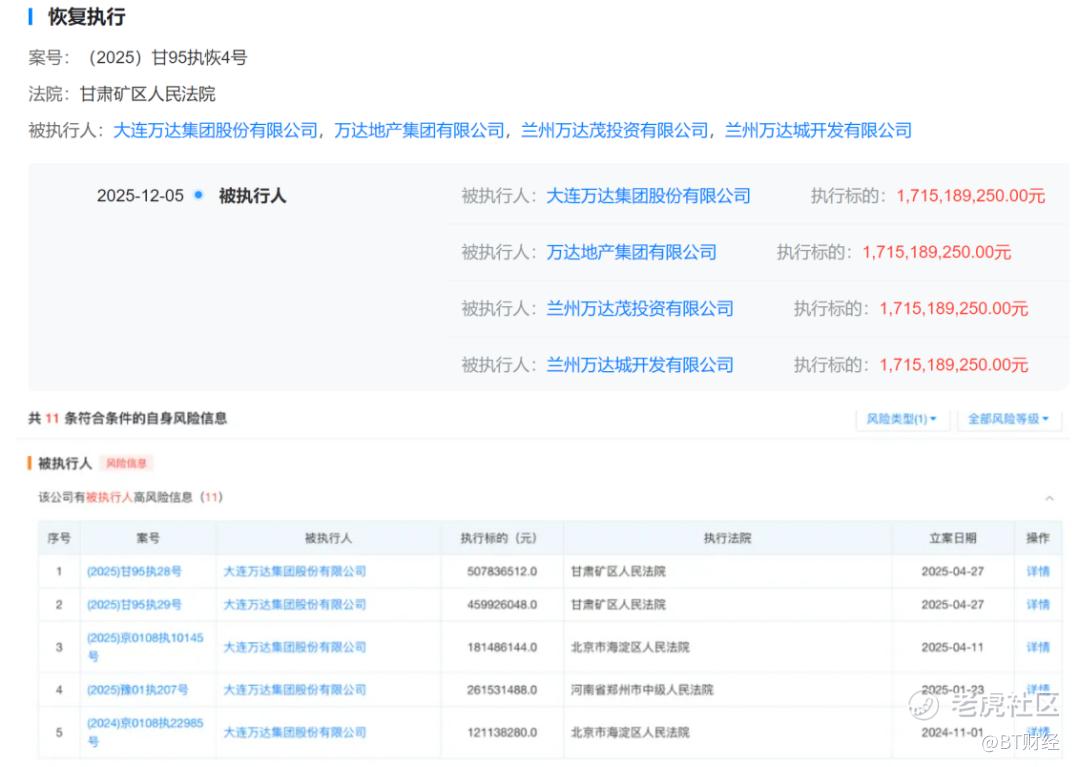The image size is (1080, 767).
Task: Collapse the 被执行人 high-risk info section
Action: [1049, 498]
